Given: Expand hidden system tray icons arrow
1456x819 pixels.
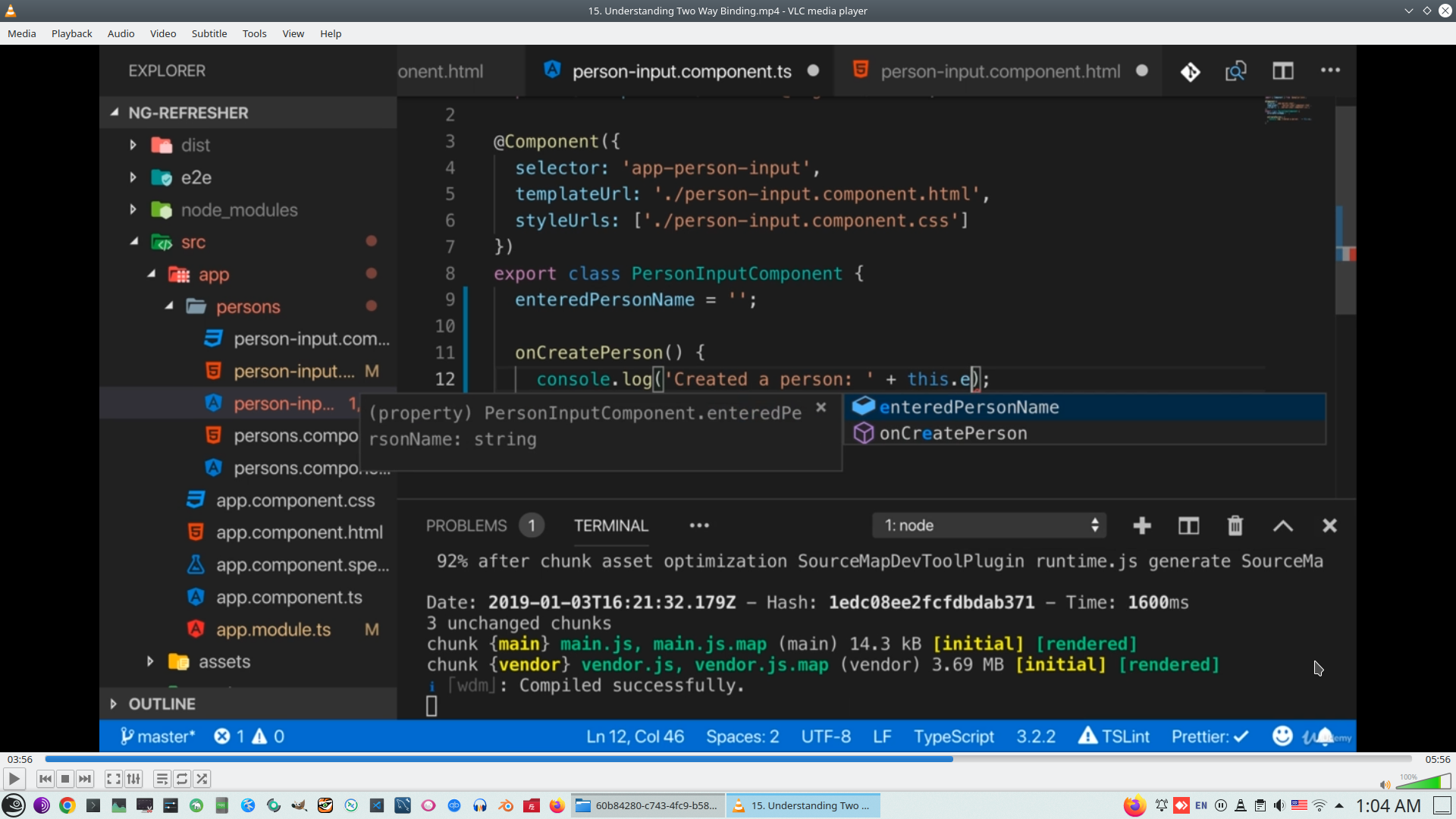Looking at the screenshot, I should [x=1339, y=805].
